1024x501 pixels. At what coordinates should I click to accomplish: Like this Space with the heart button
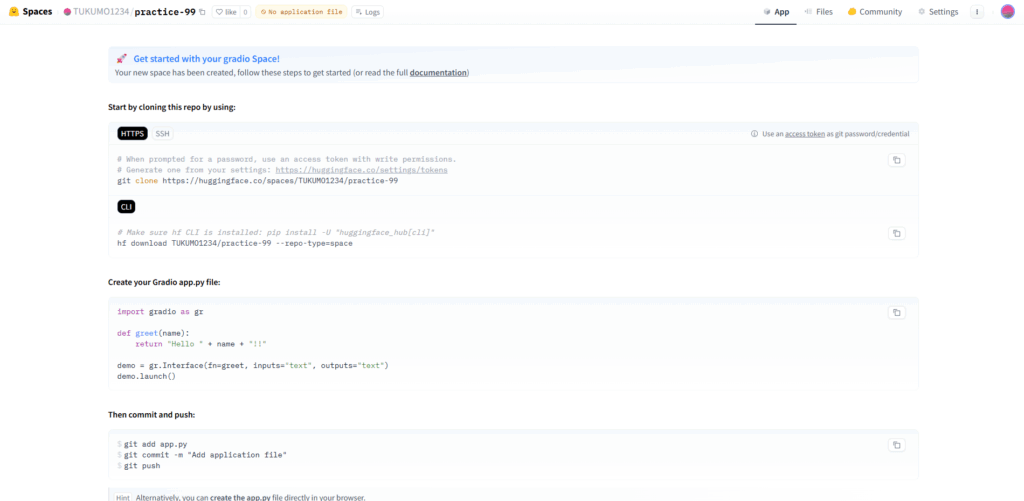pyautogui.click(x=225, y=12)
